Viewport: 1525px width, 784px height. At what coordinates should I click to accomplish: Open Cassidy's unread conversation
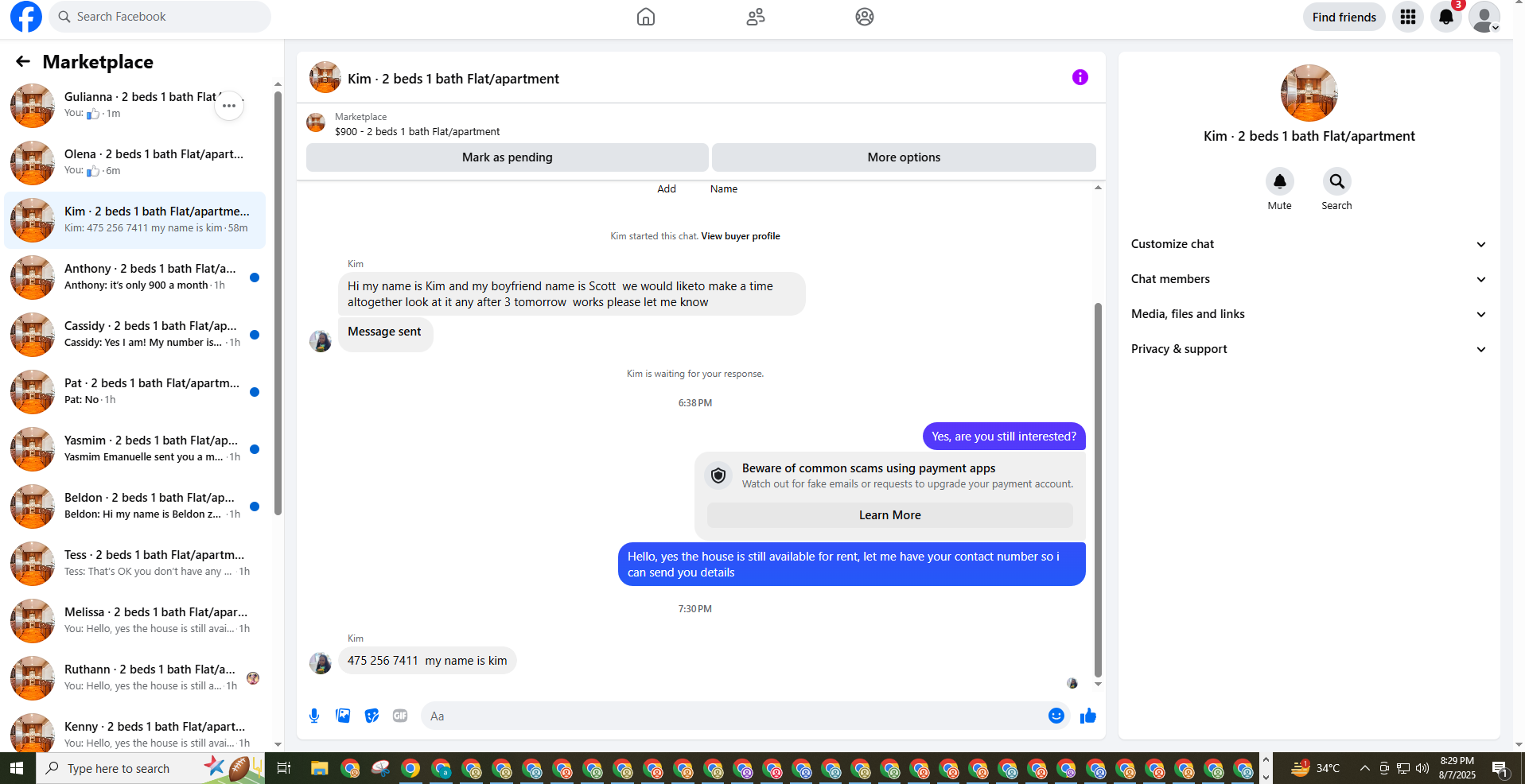point(135,335)
